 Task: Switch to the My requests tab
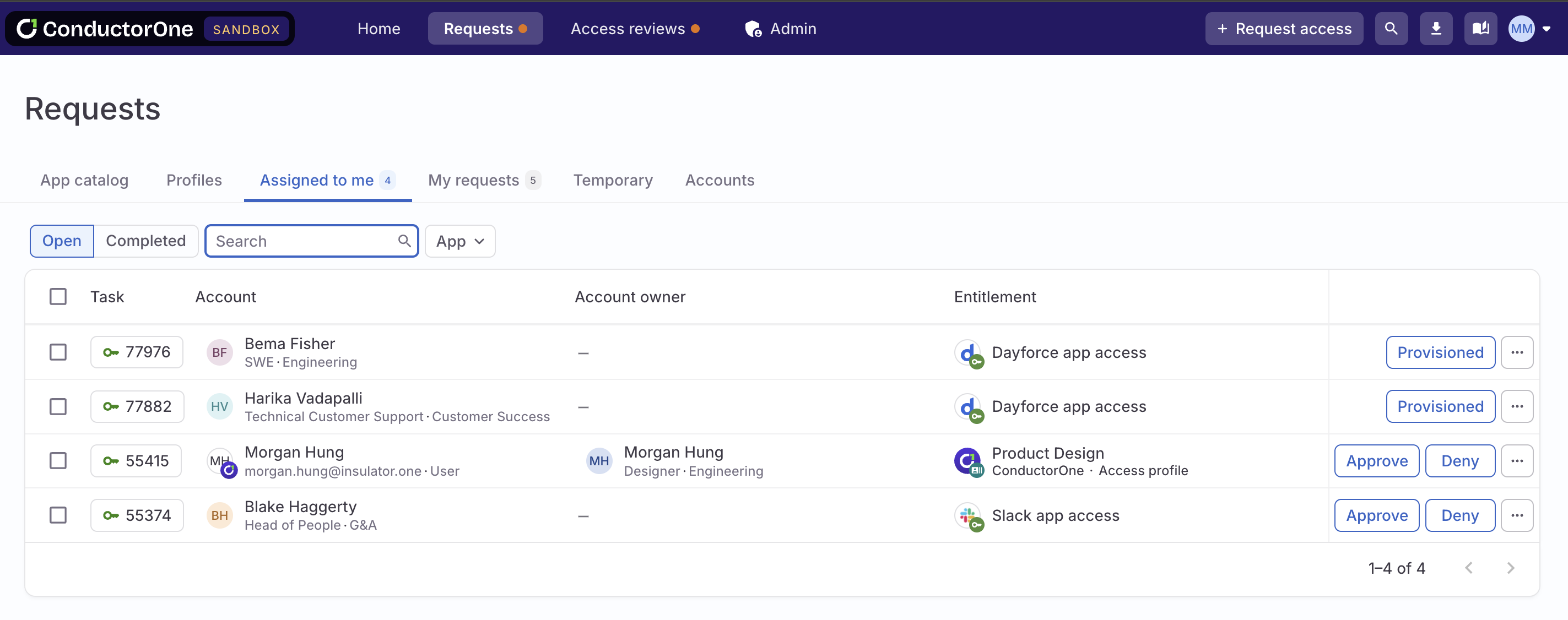[x=475, y=180]
